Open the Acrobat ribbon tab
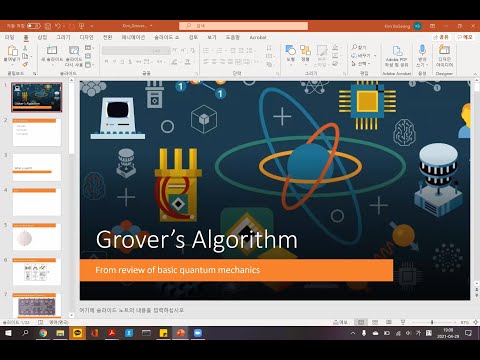The image size is (480, 360). (x=258, y=37)
